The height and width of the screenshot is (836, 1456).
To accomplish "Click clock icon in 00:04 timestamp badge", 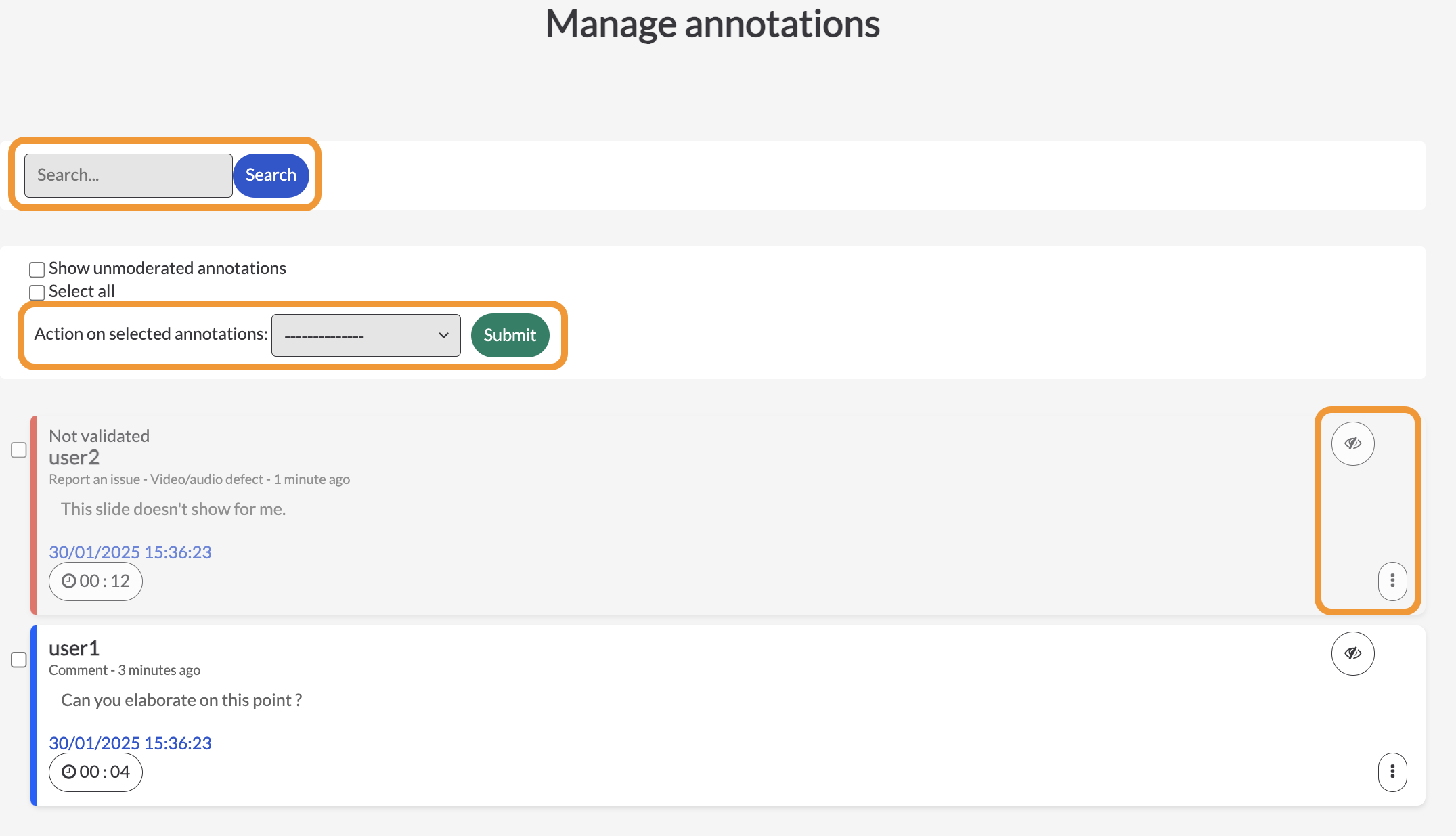I will tap(68, 772).
